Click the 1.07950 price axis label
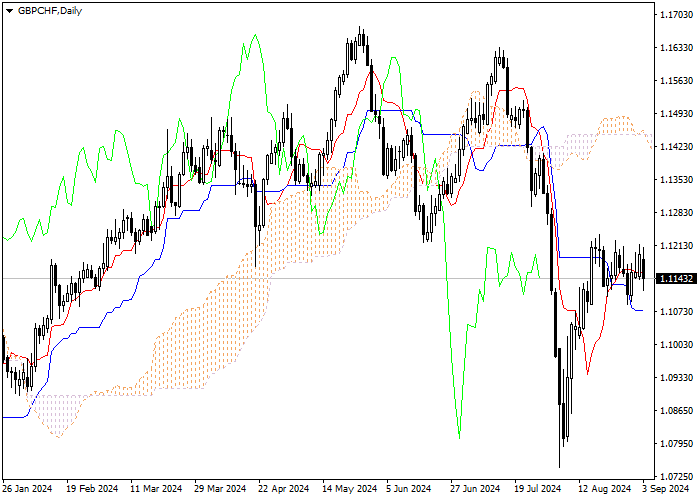The height and width of the screenshot is (500, 700). coord(676,444)
